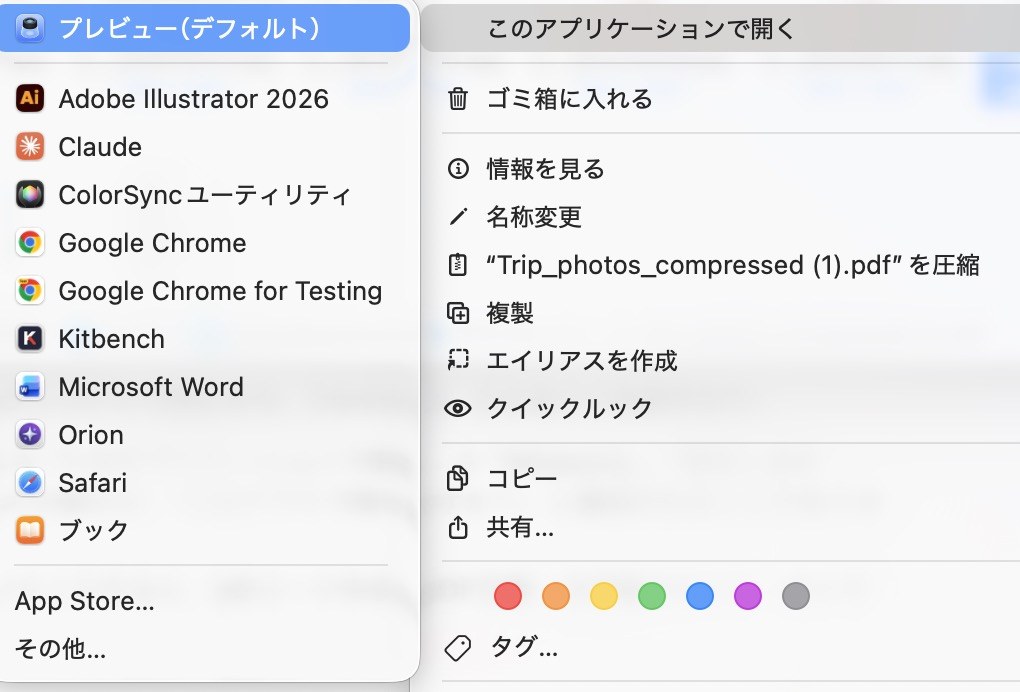Click the Chrome for Testing icon
Viewport: 1020px width, 692px height.
coord(30,291)
